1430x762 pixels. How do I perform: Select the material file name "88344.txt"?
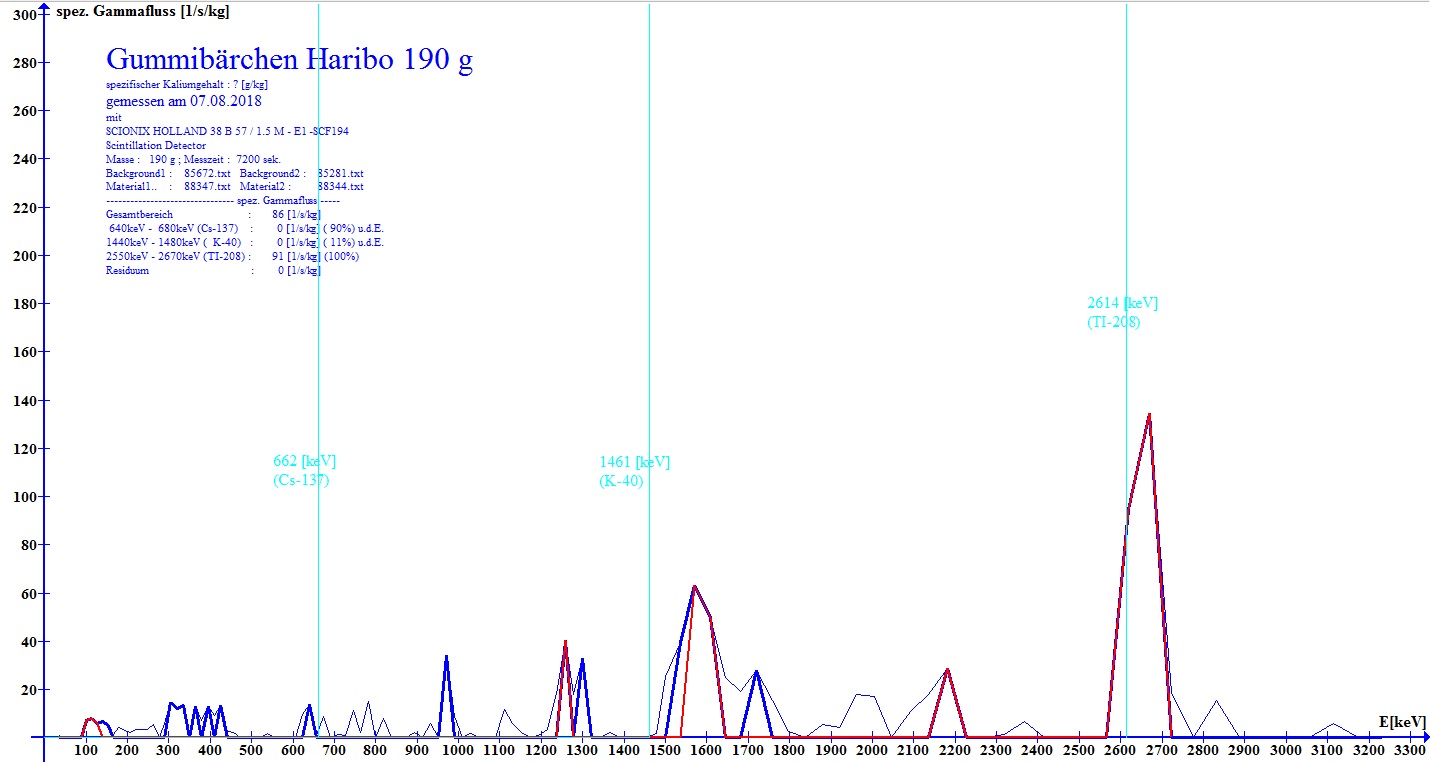pos(340,186)
